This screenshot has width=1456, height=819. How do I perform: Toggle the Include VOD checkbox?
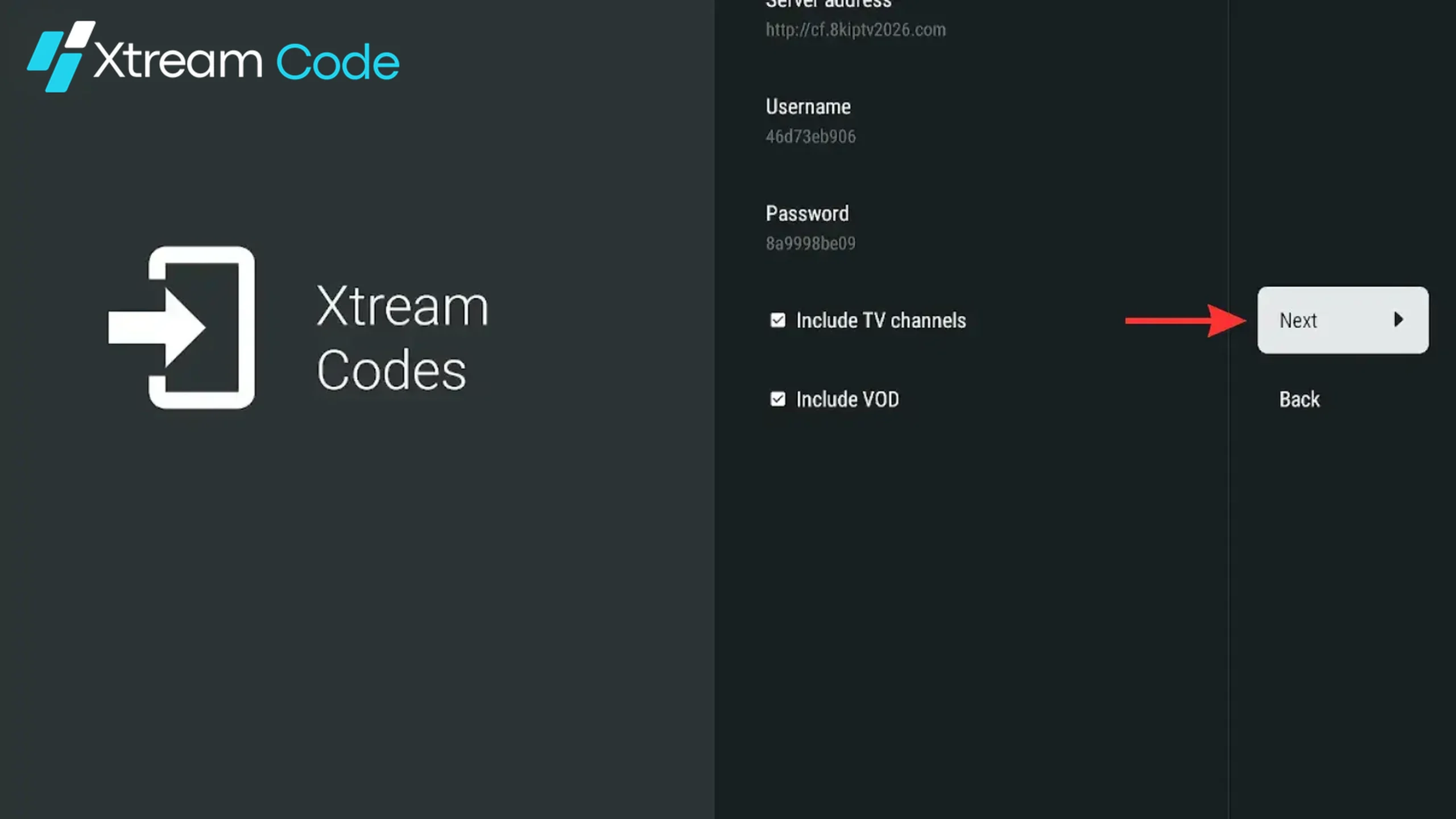point(777,399)
